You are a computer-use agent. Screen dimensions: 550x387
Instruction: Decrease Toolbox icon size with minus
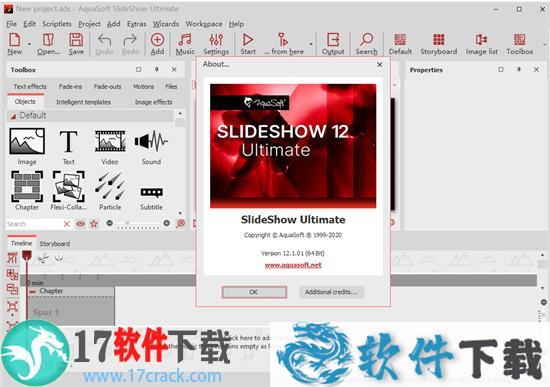pos(109,223)
